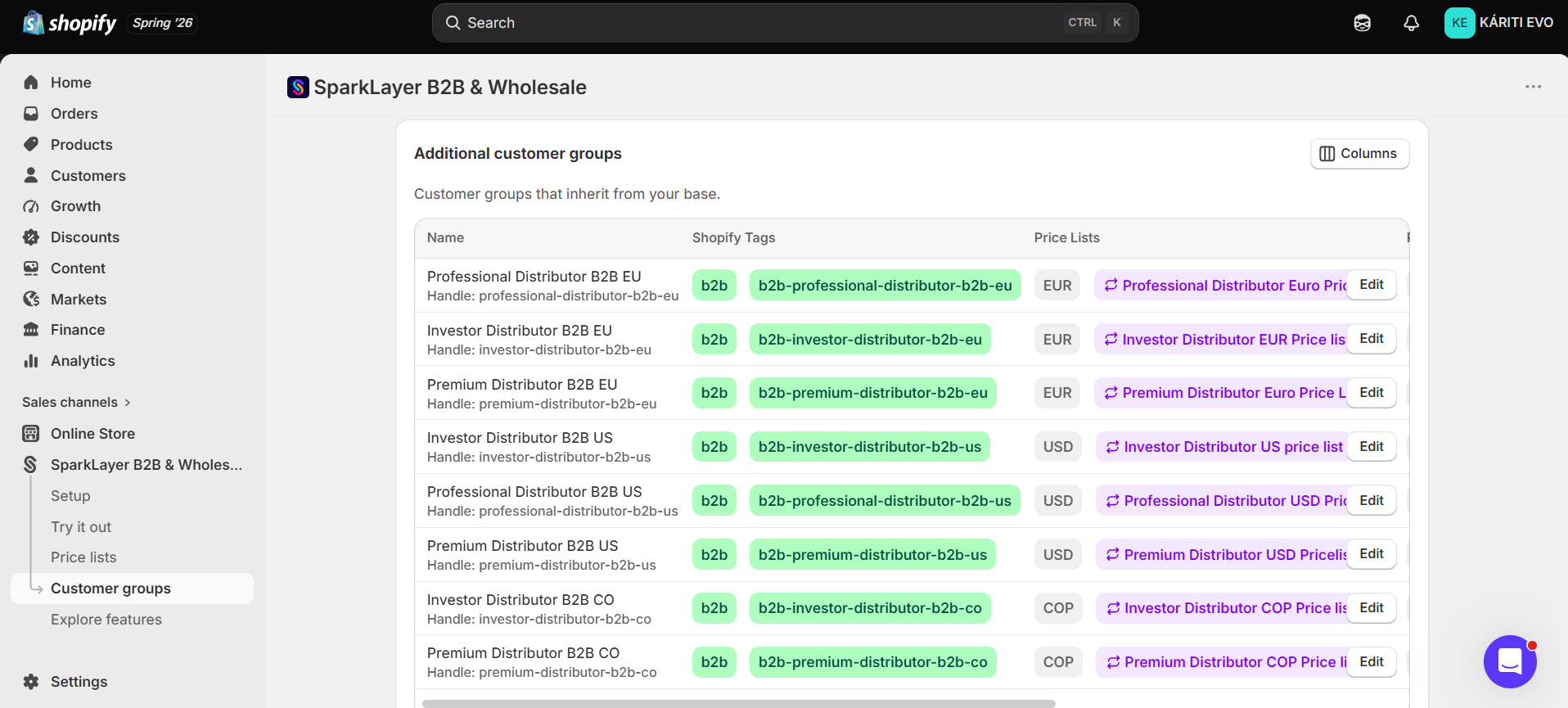Edit Professional Distributor B2B EU group
Image resolution: width=1568 pixels, height=708 pixels.
tap(1372, 285)
